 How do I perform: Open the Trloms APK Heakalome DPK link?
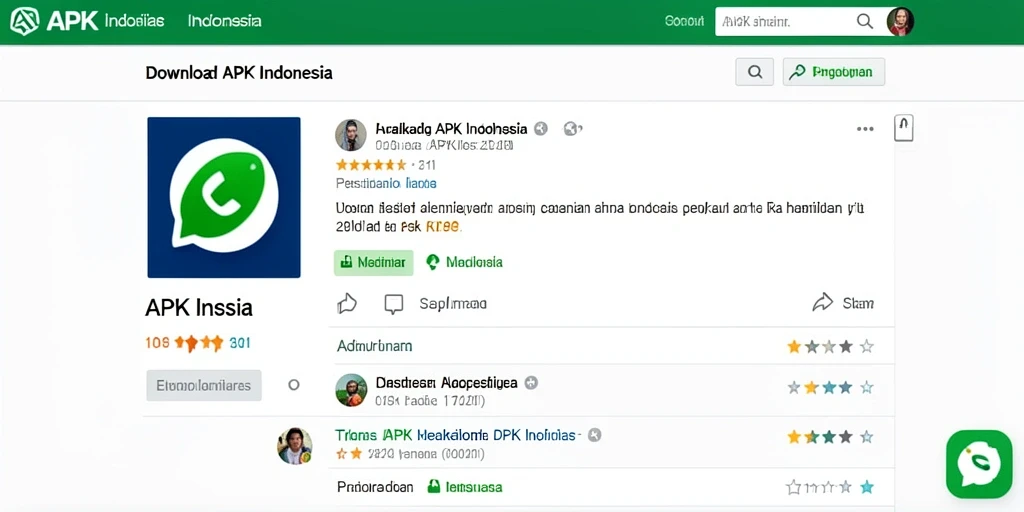coord(456,435)
